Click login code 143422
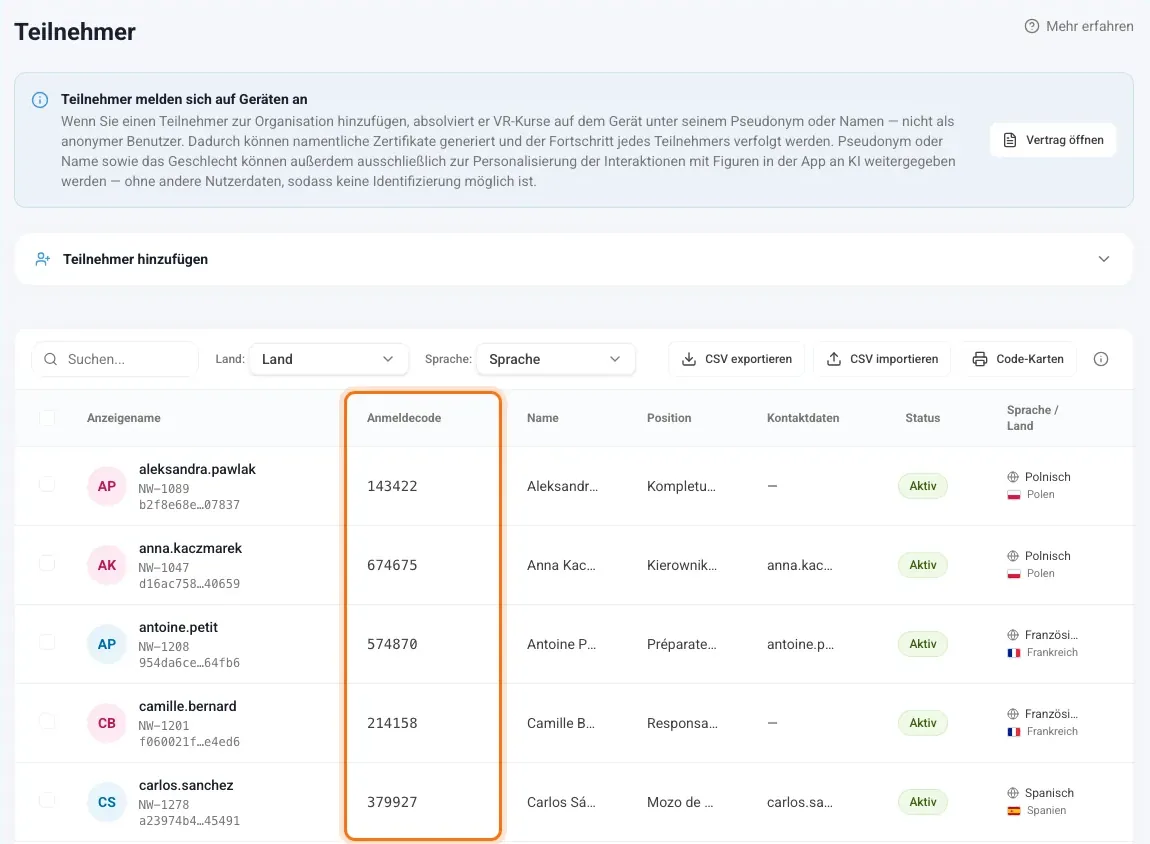Image resolution: width=1150 pixels, height=844 pixels. 392,486
